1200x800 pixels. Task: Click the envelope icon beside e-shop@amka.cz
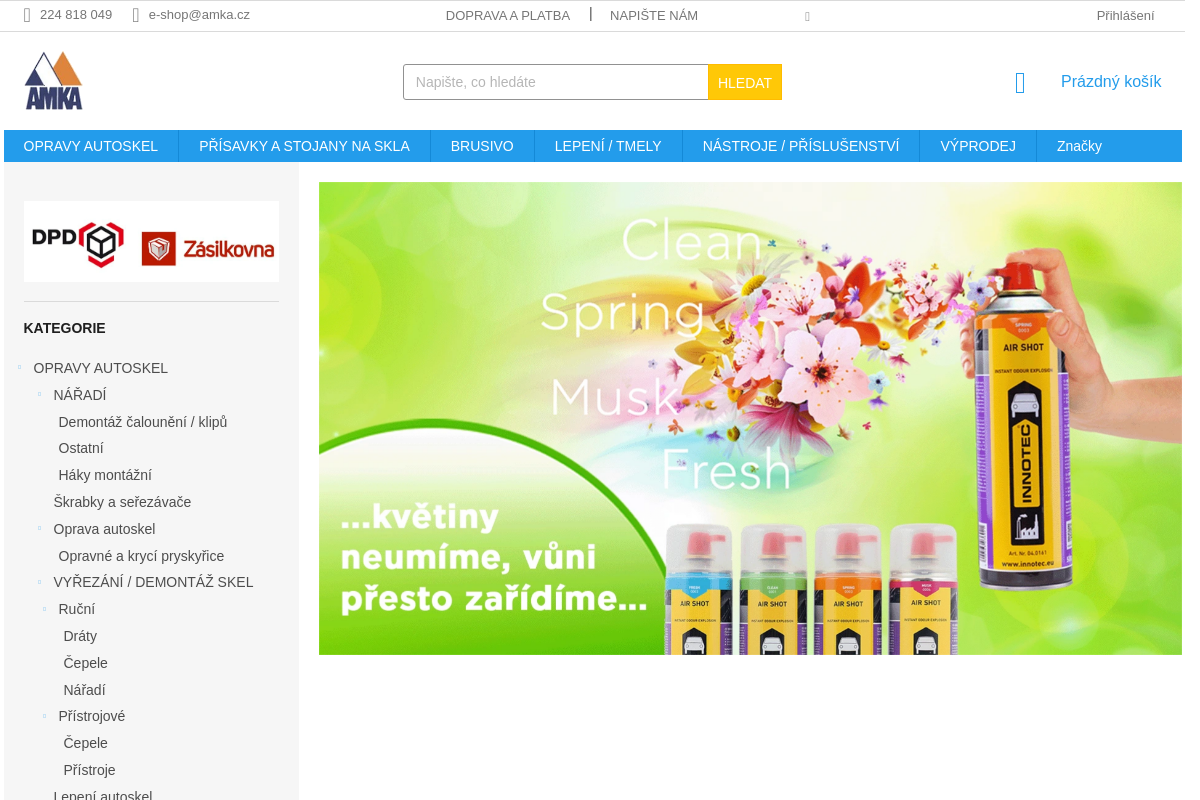pos(135,15)
